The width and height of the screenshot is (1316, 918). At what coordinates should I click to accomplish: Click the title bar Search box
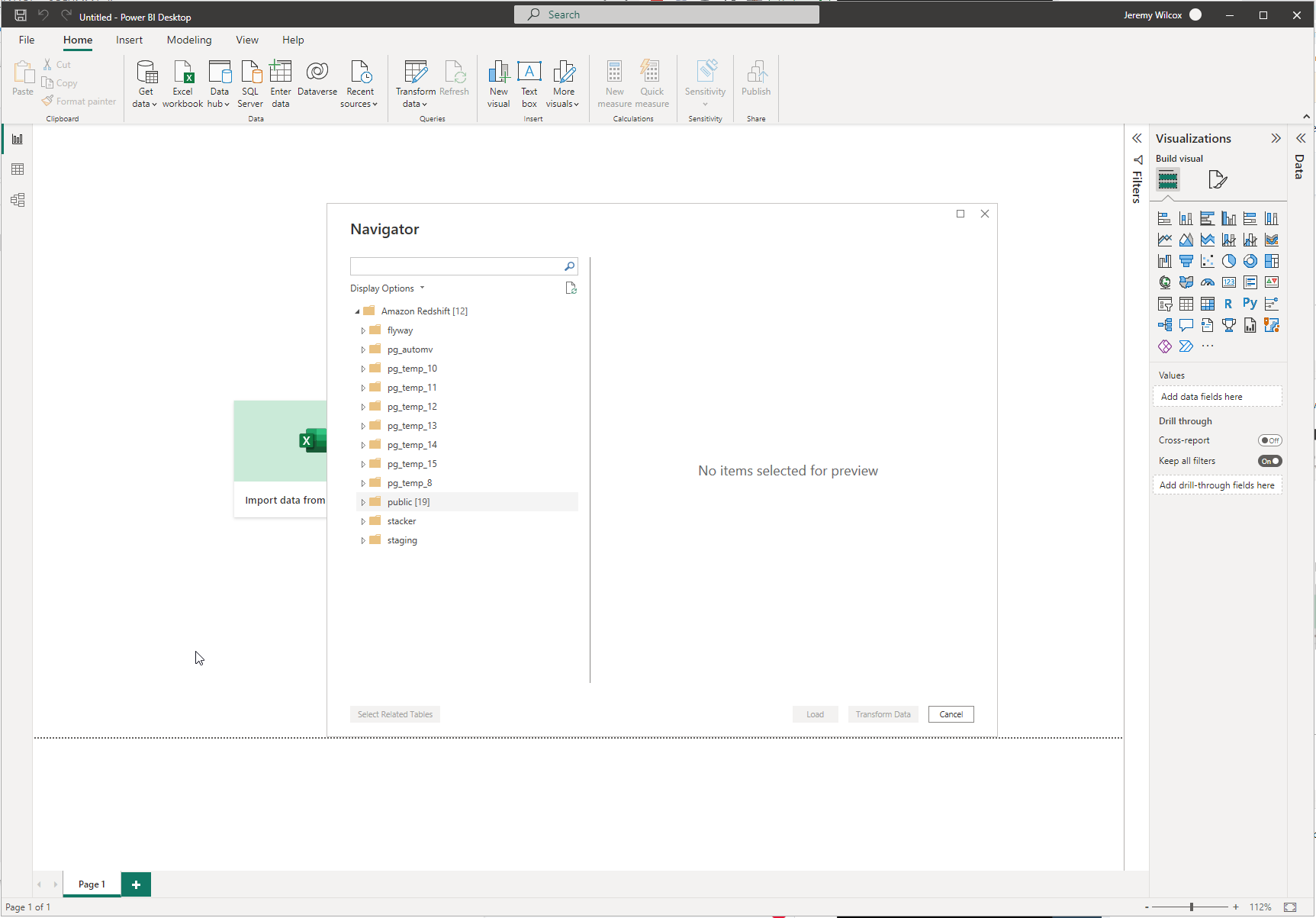point(667,14)
